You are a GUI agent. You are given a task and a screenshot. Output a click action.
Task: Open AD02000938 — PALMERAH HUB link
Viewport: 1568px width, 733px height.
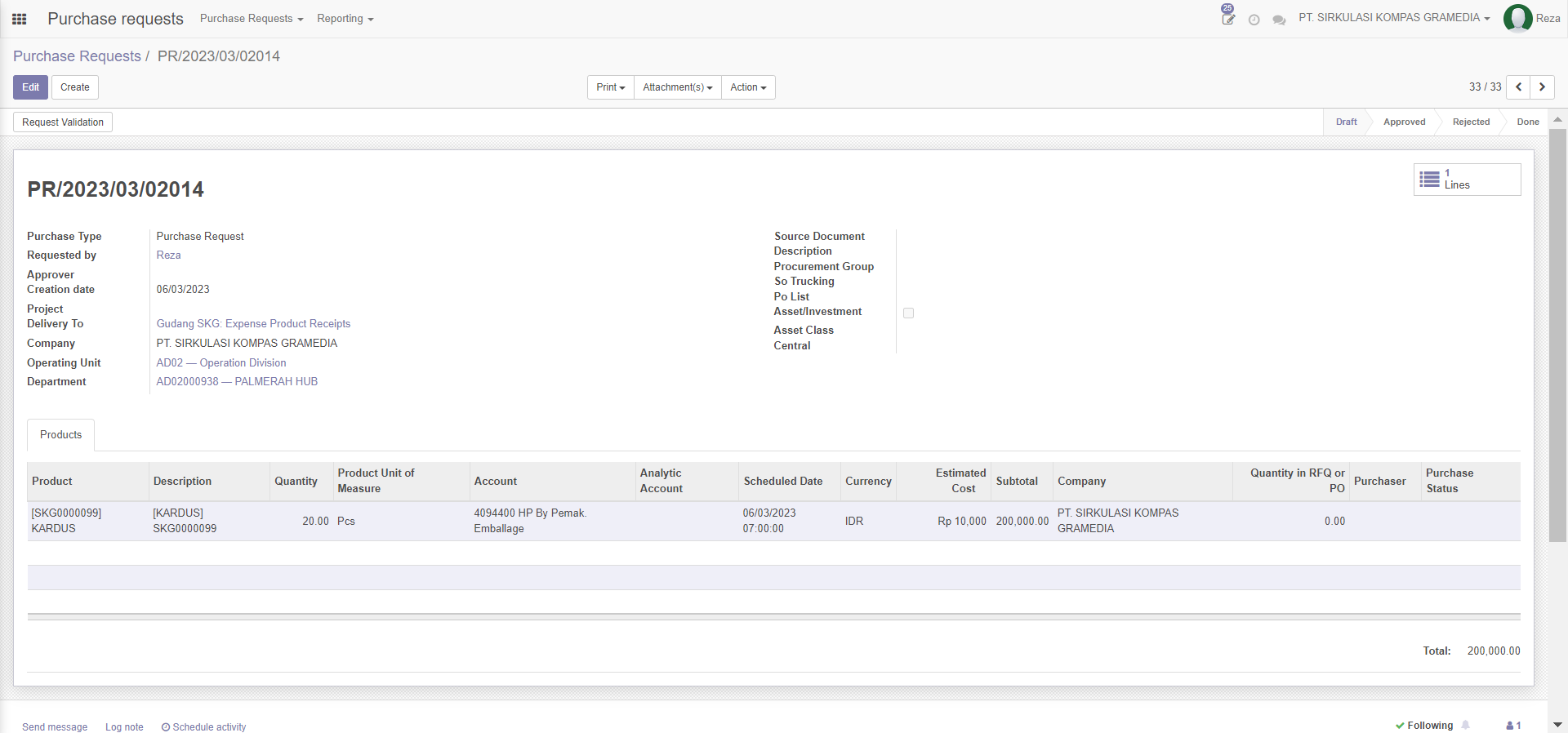(x=237, y=382)
